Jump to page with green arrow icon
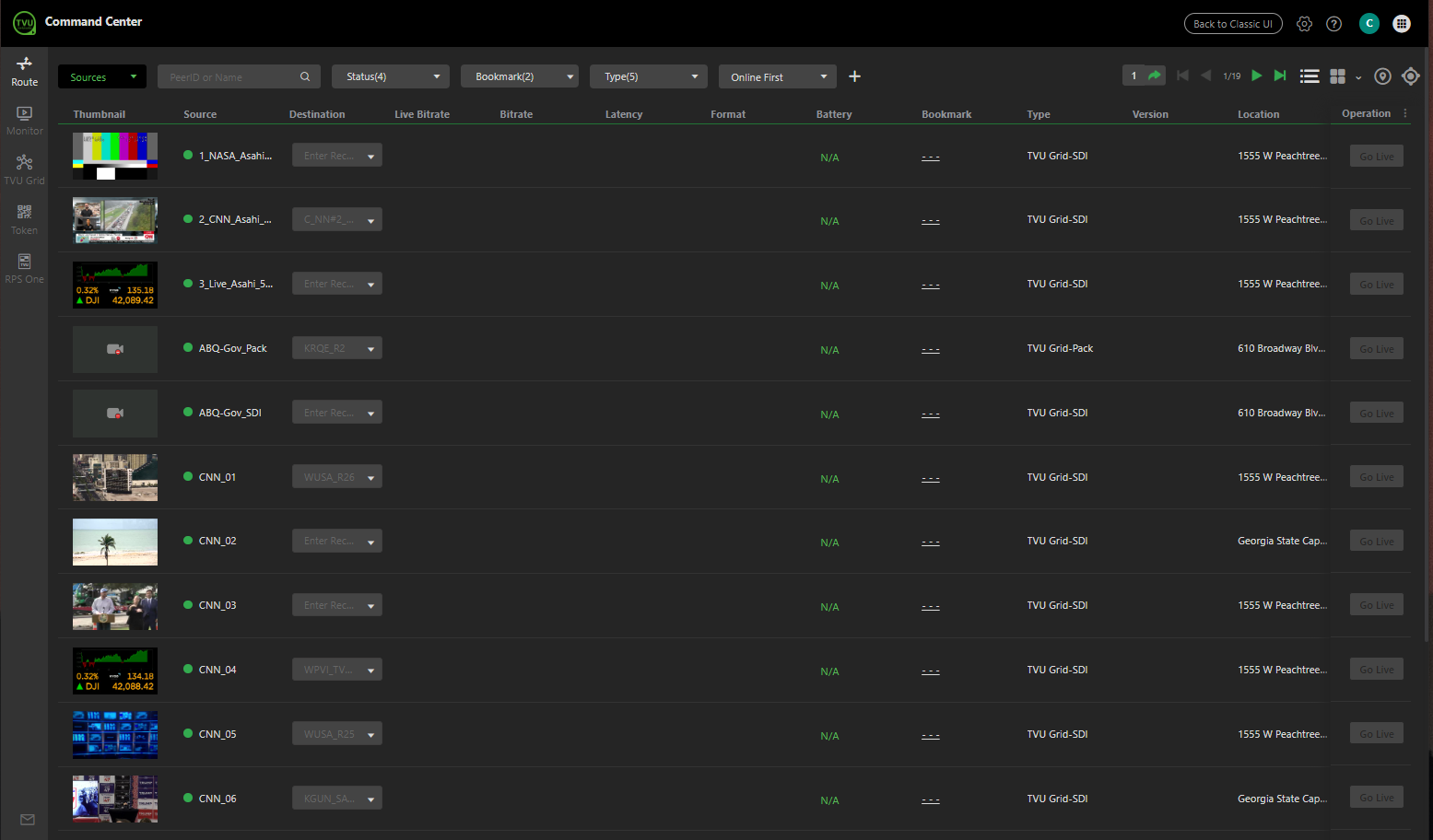1433x840 pixels. [1155, 76]
